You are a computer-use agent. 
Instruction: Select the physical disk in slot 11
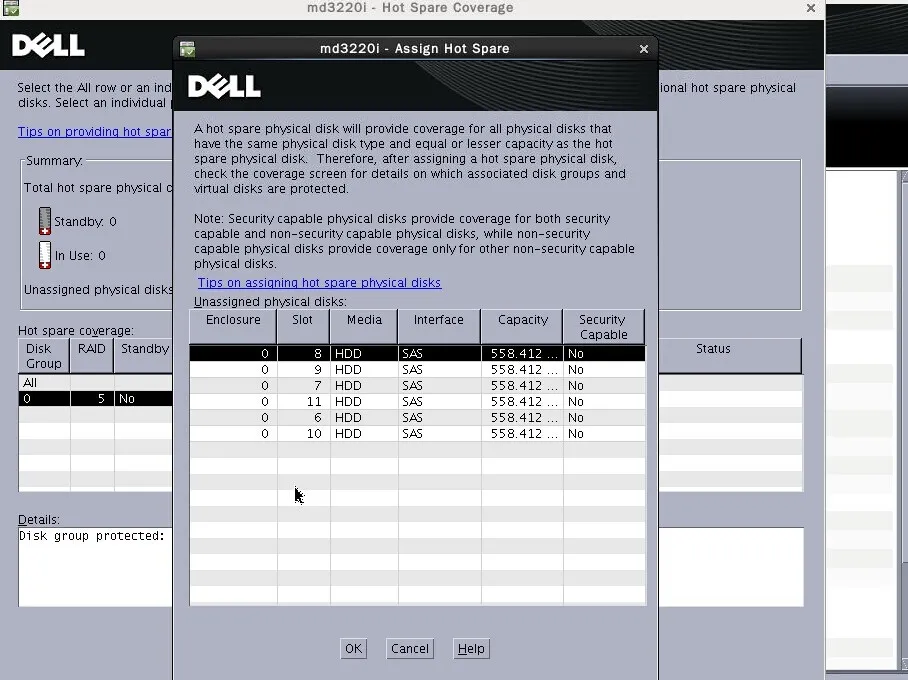417,401
